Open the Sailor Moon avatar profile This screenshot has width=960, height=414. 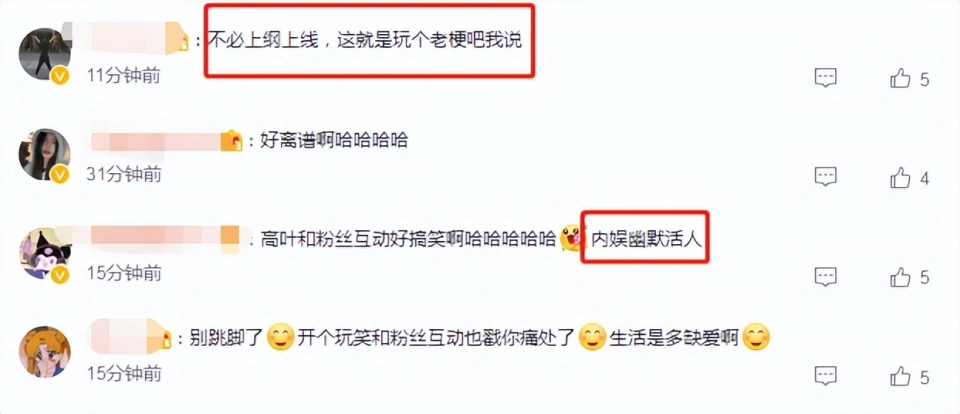pyautogui.click(x=44, y=352)
